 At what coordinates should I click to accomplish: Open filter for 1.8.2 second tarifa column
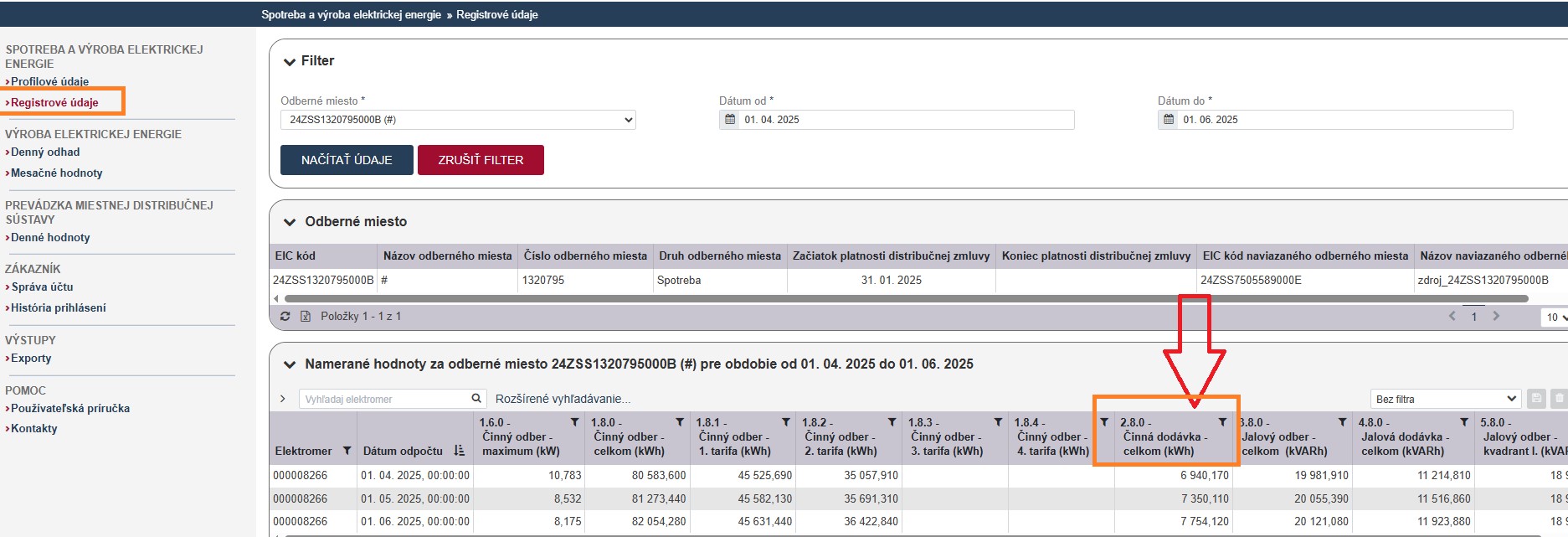(892, 422)
